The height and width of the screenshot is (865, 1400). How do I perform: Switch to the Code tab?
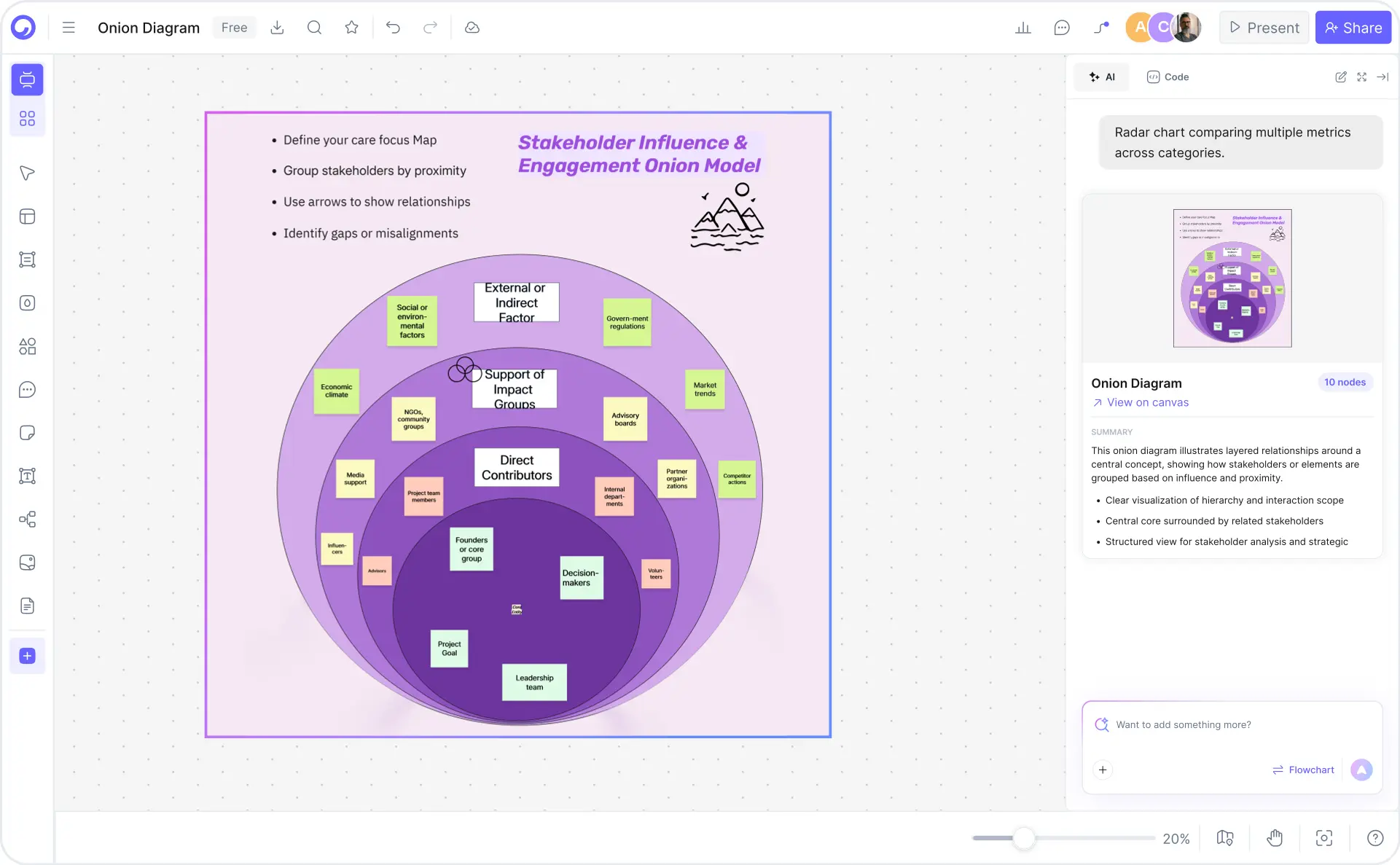point(1168,77)
